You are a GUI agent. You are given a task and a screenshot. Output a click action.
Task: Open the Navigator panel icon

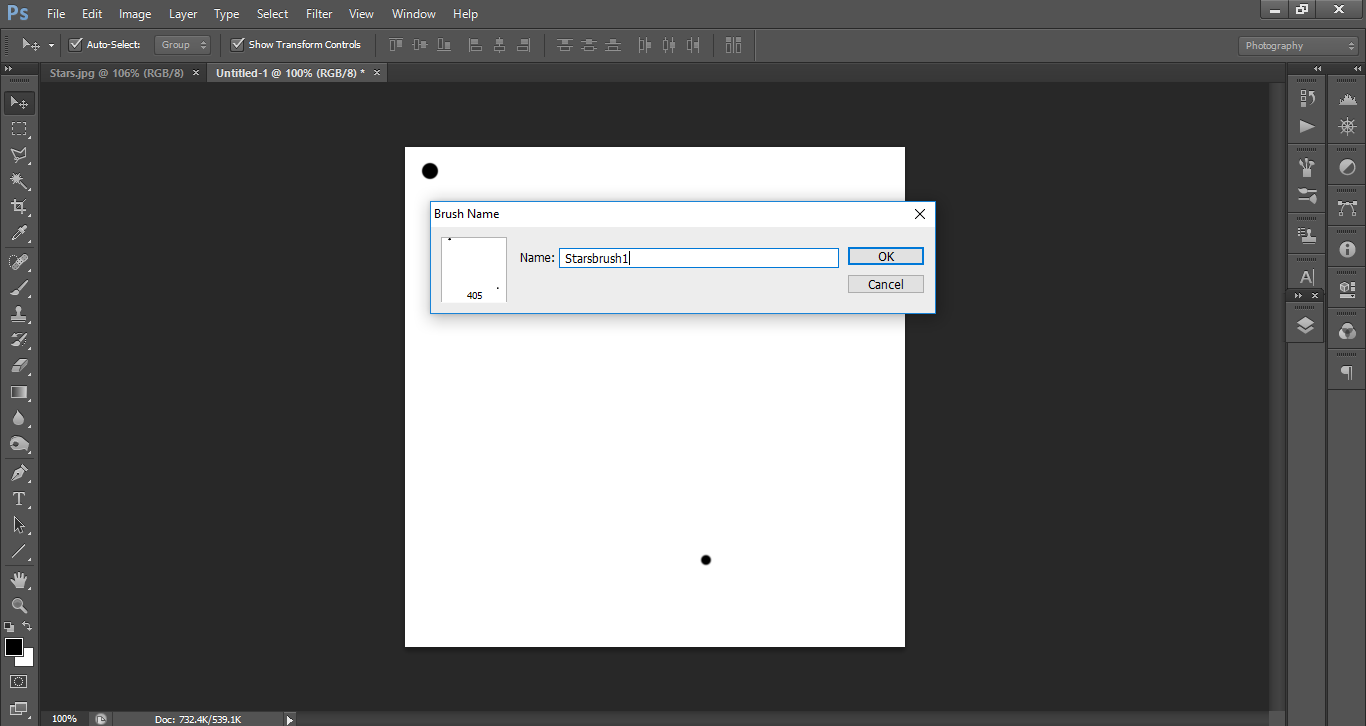[1347, 126]
